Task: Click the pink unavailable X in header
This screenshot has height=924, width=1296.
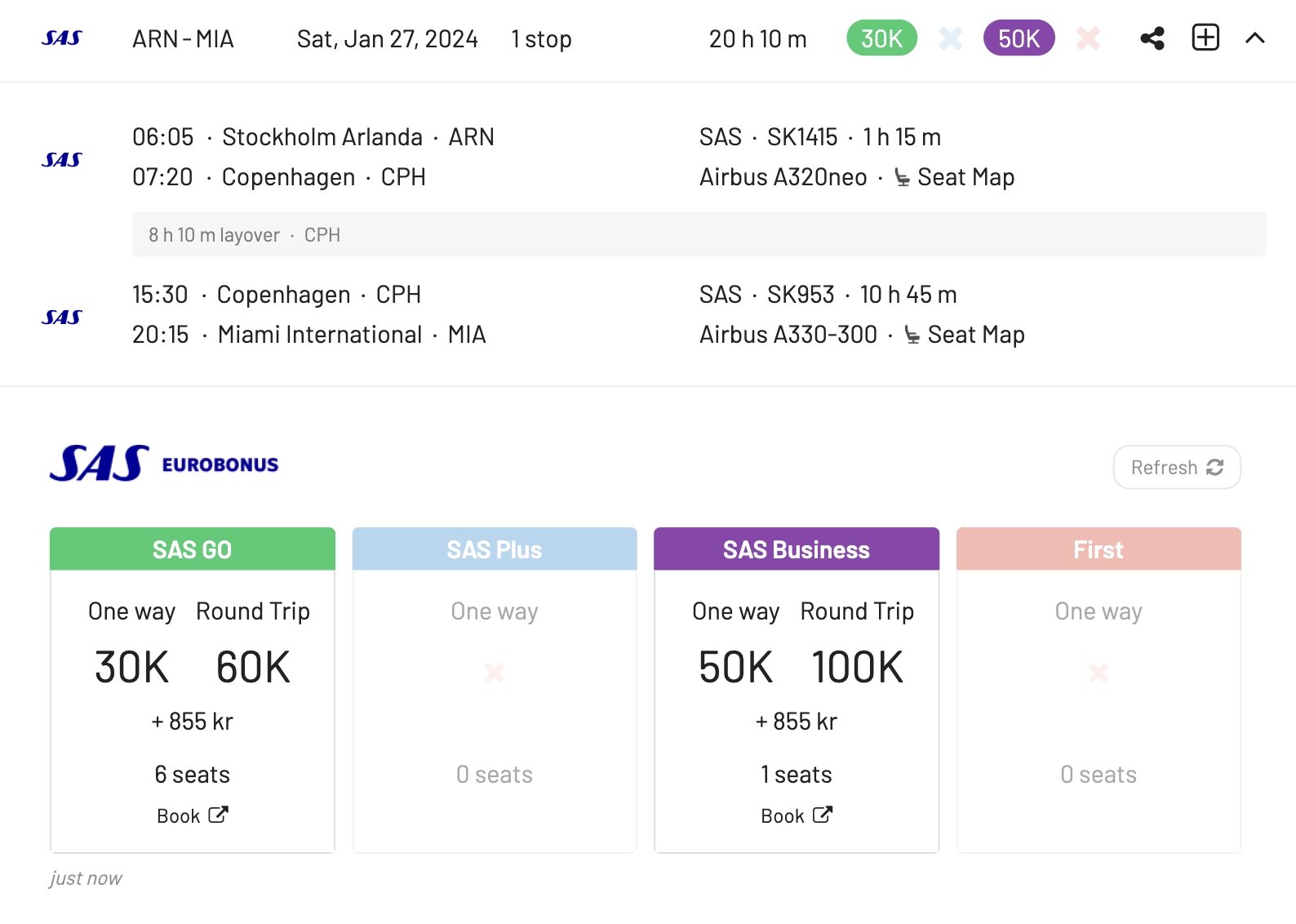Action: point(1088,38)
